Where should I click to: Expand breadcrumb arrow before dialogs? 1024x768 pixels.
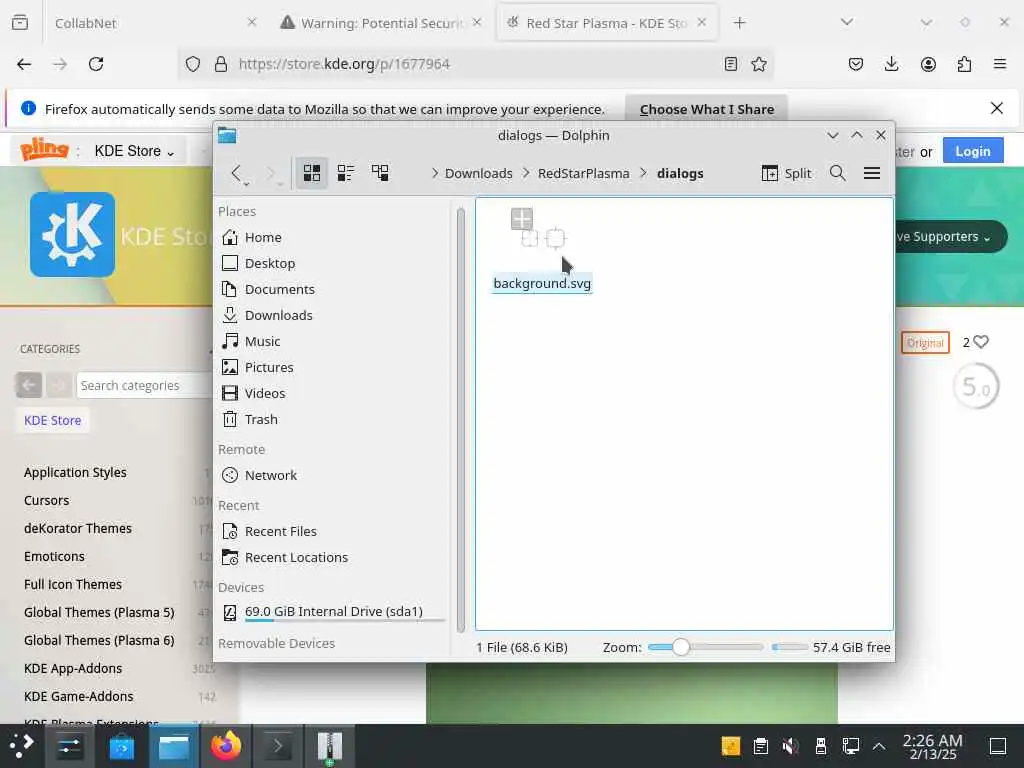click(x=643, y=173)
